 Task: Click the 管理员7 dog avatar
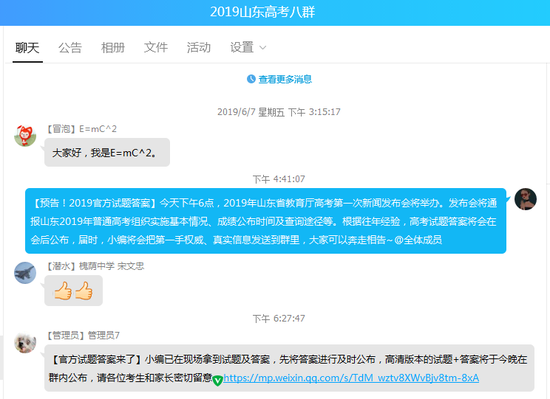click(25, 343)
